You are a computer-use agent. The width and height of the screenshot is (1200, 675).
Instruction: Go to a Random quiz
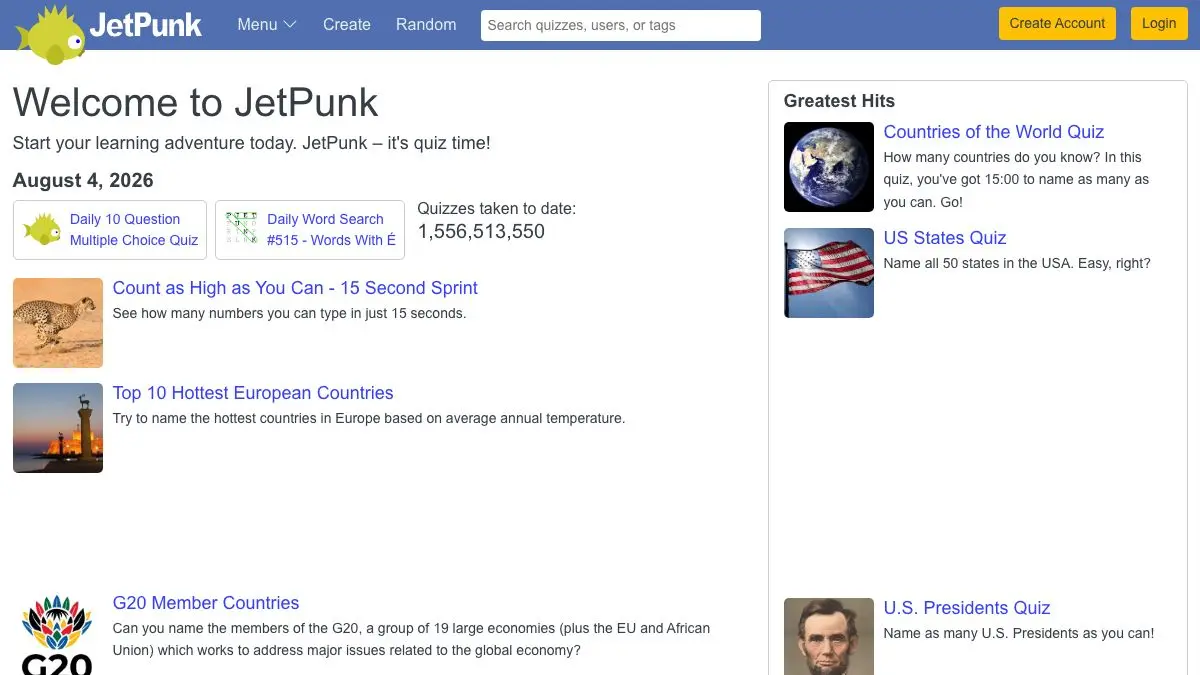(x=426, y=24)
